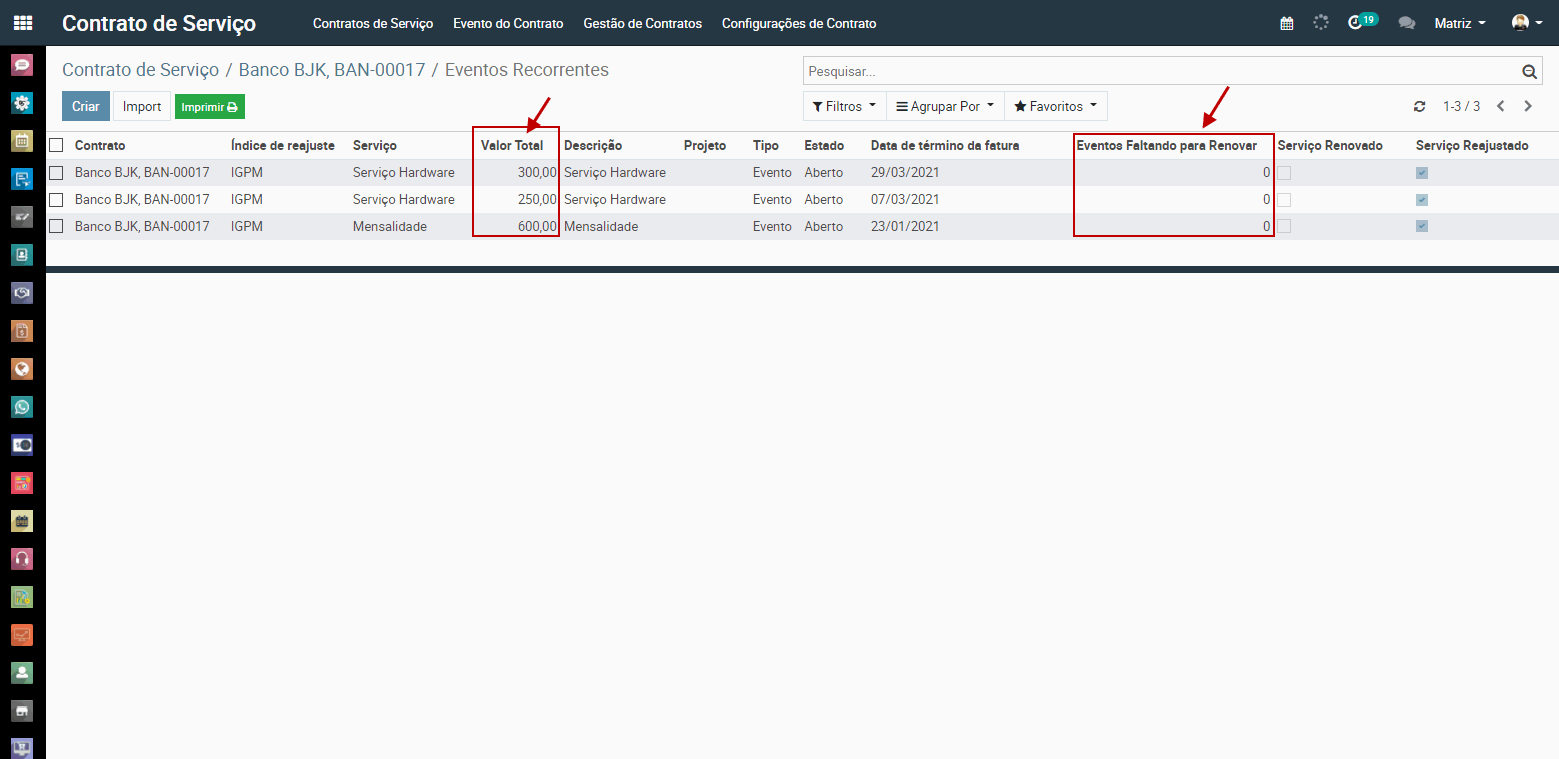This screenshot has height=759, width=1559.
Task: Expand the Filtros dropdown
Action: click(844, 106)
